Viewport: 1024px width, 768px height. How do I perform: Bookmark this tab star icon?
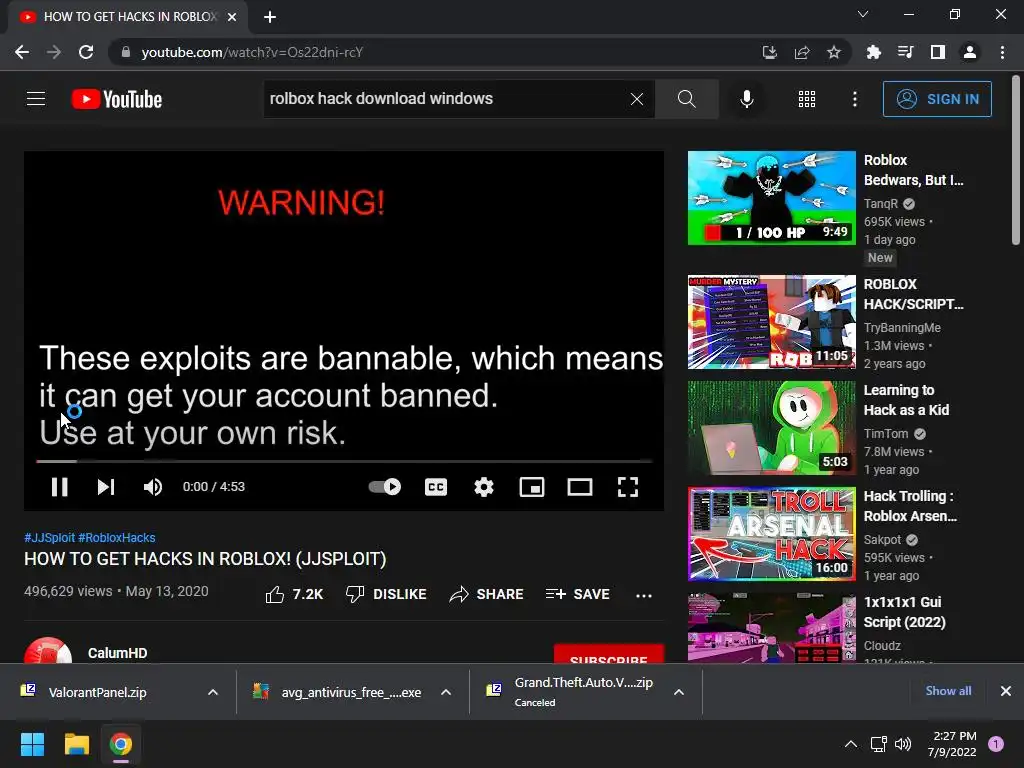(834, 52)
